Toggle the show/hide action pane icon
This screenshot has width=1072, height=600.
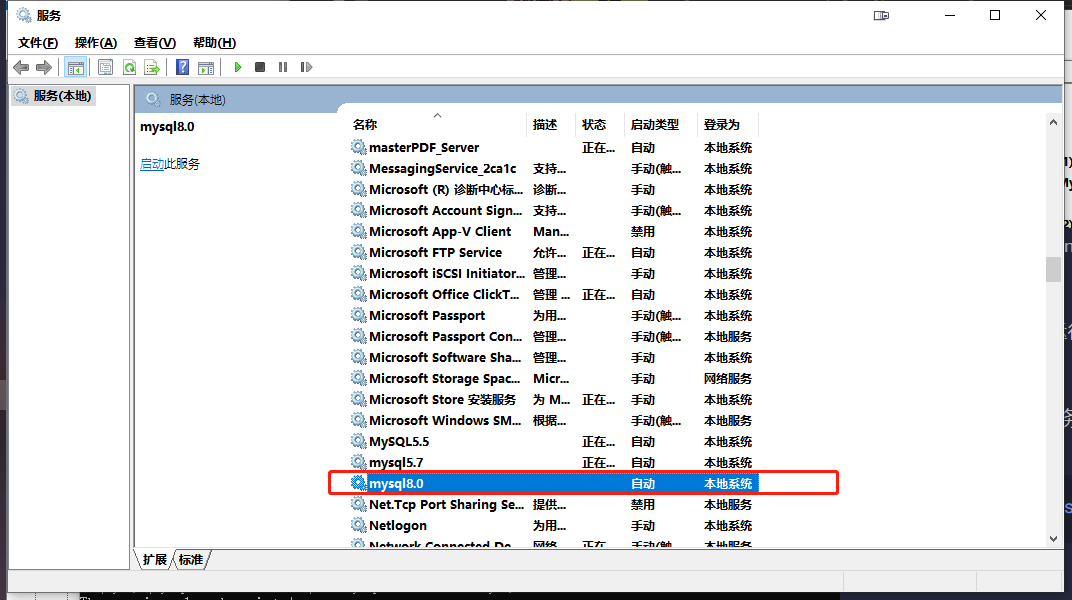click(206, 67)
